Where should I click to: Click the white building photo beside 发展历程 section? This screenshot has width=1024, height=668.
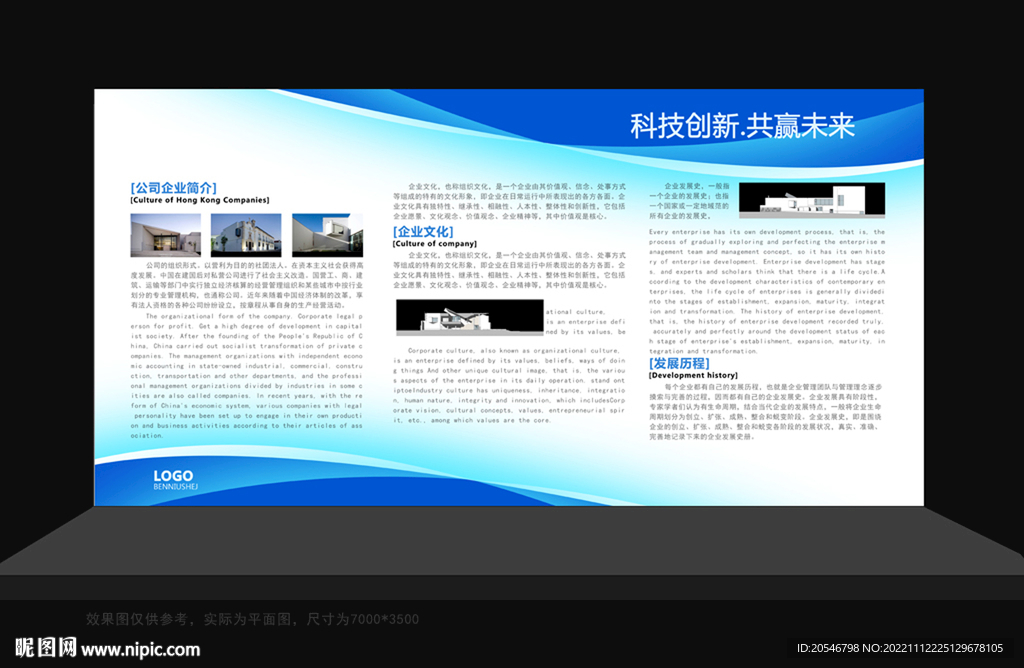click(812, 198)
